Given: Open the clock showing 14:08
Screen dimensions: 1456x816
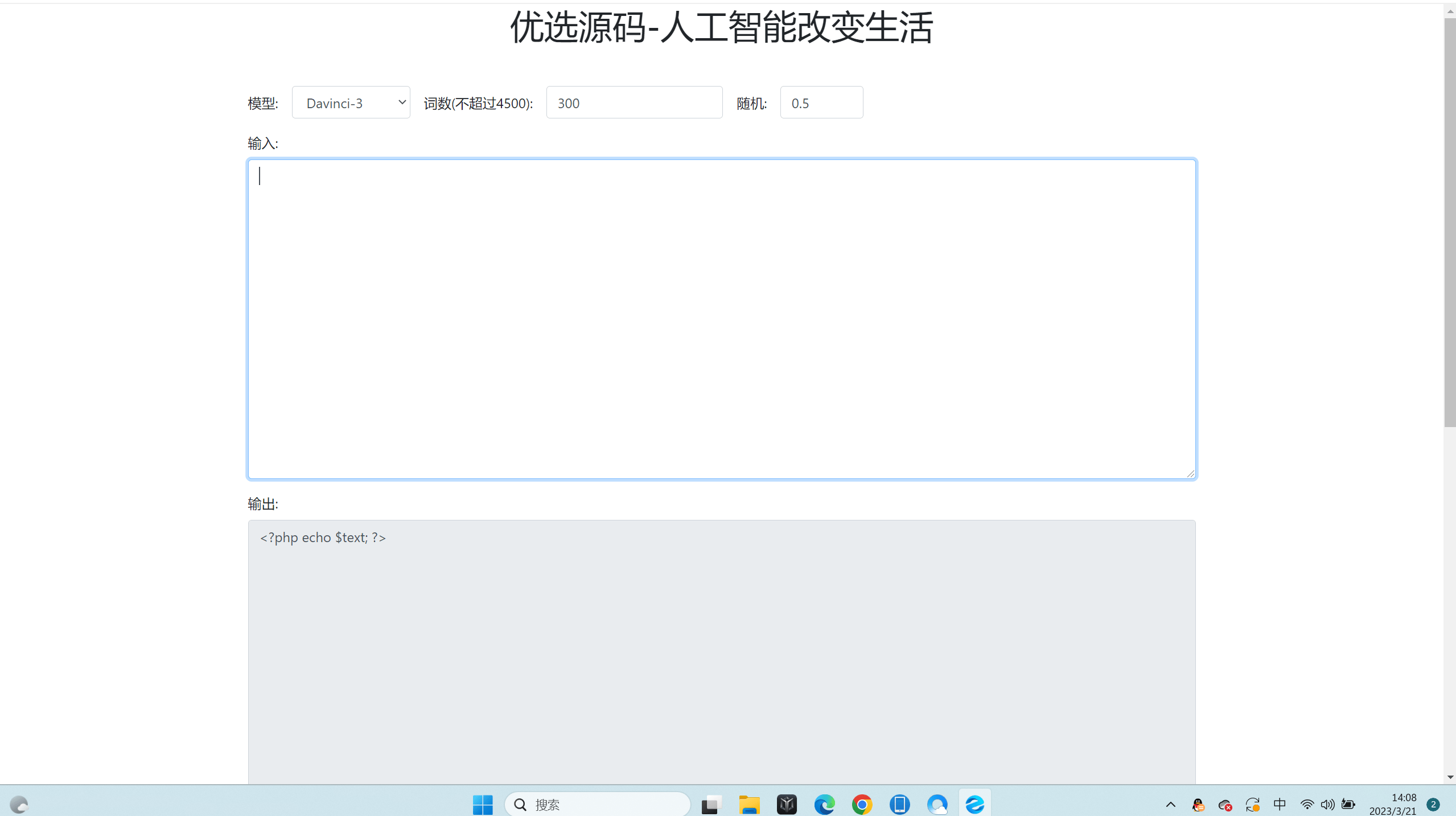Looking at the screenshot, I should pos(1392,804).
